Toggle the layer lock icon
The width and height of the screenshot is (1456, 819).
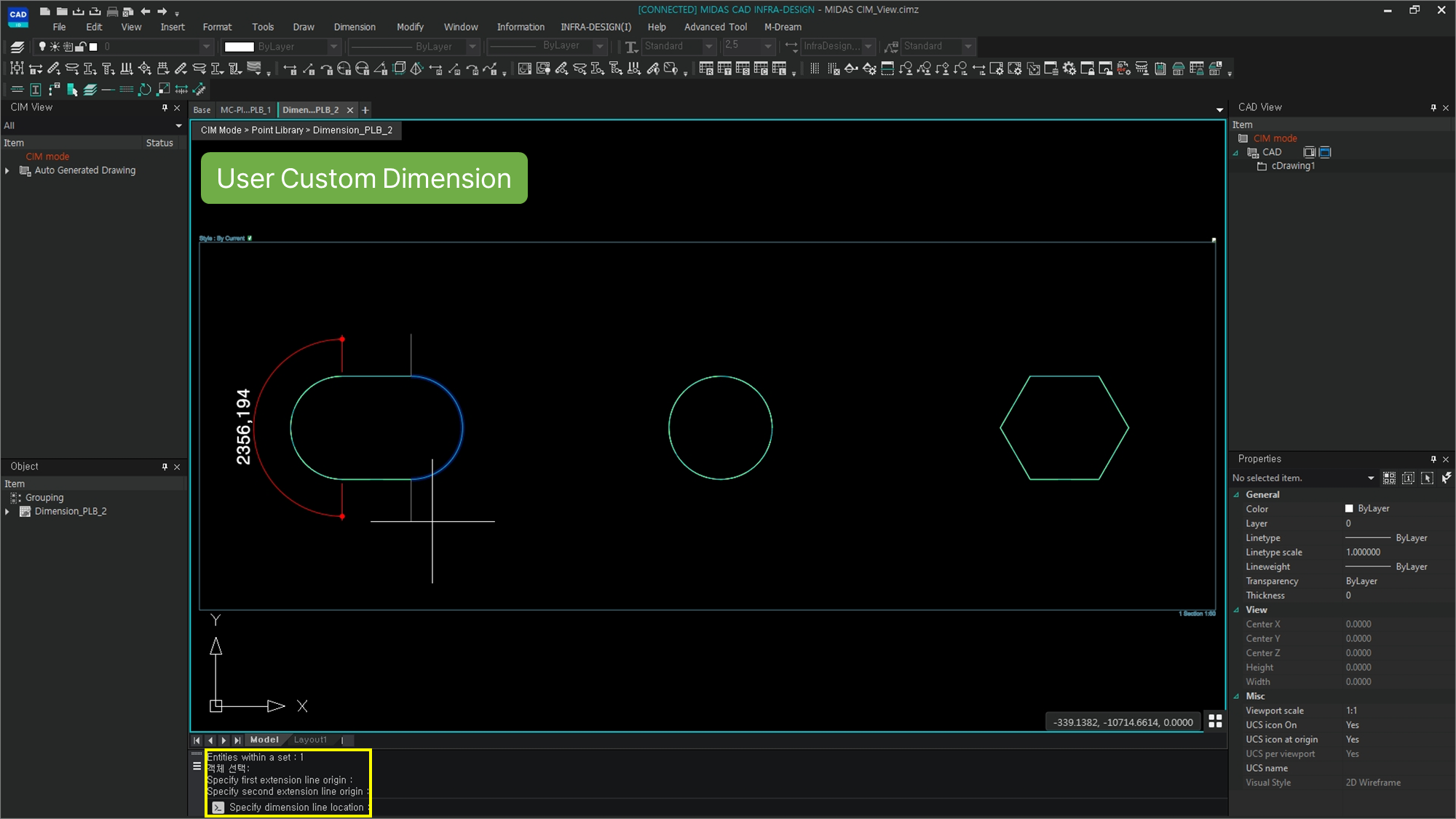click(81, 47)
